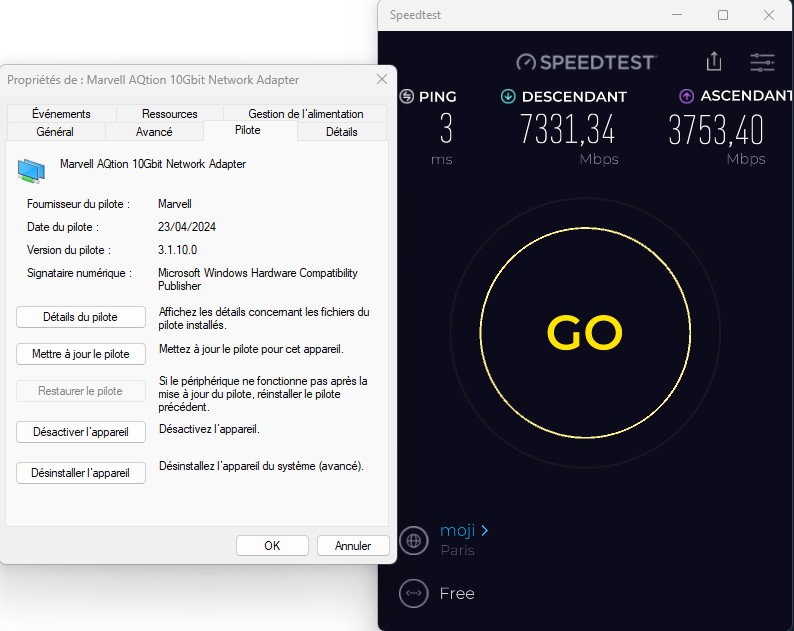The image size is (794, 631).
Task: Close the adapter properties dialog
Action: tap(381, 79)
